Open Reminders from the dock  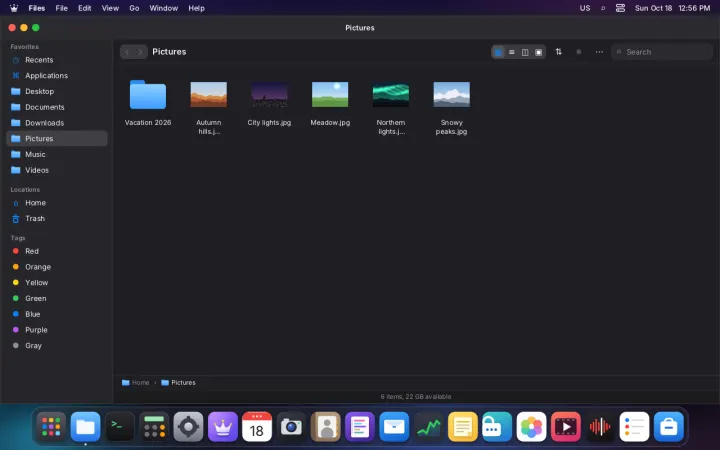[634, 427]
